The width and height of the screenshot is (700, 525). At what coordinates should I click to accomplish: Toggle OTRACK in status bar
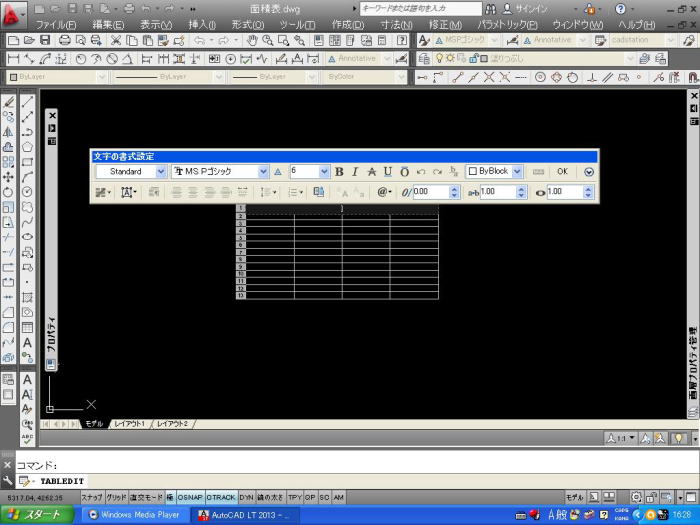[221, 497]
